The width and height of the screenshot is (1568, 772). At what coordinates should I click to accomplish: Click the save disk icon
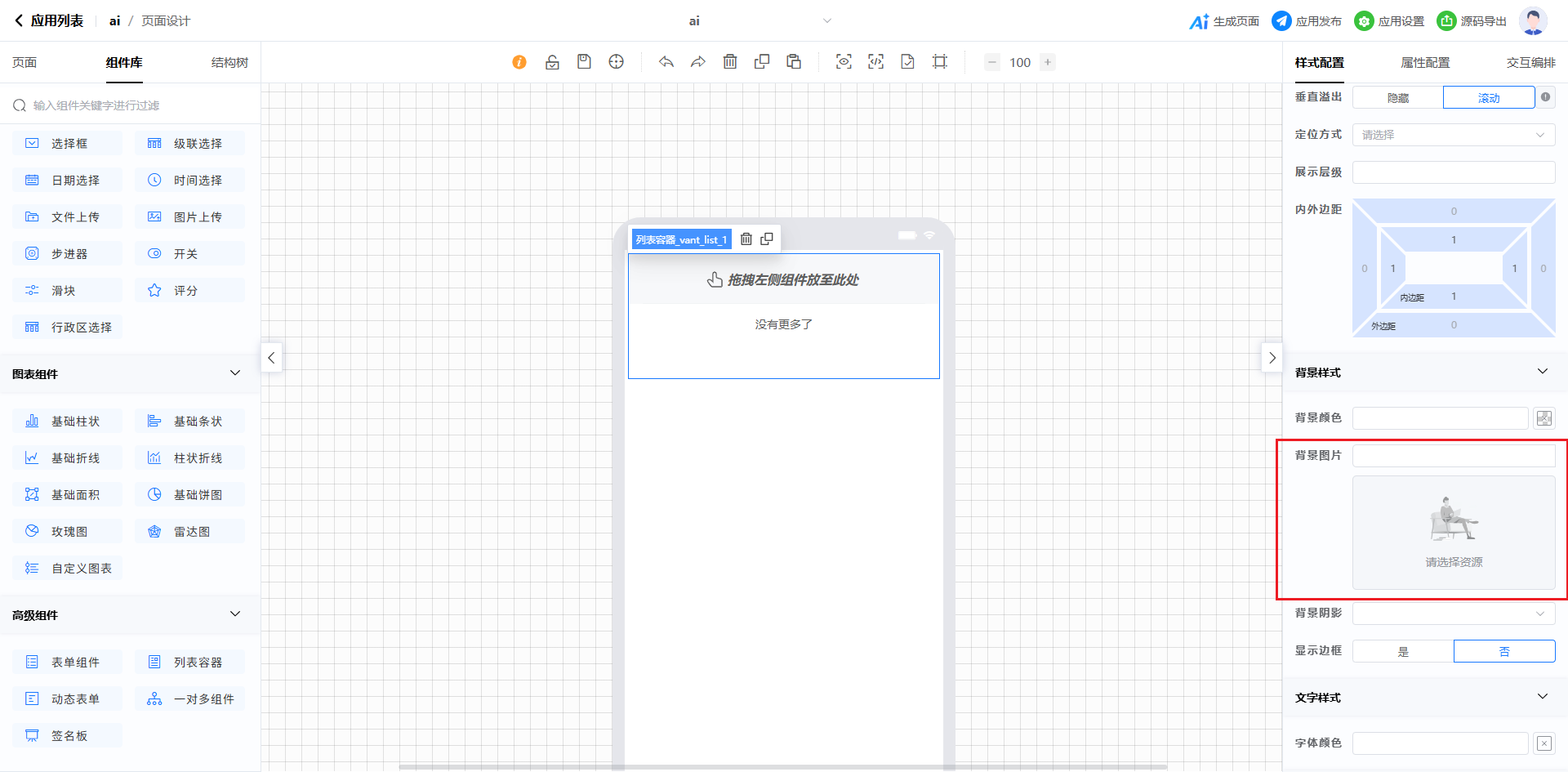(x=584, y=62)
